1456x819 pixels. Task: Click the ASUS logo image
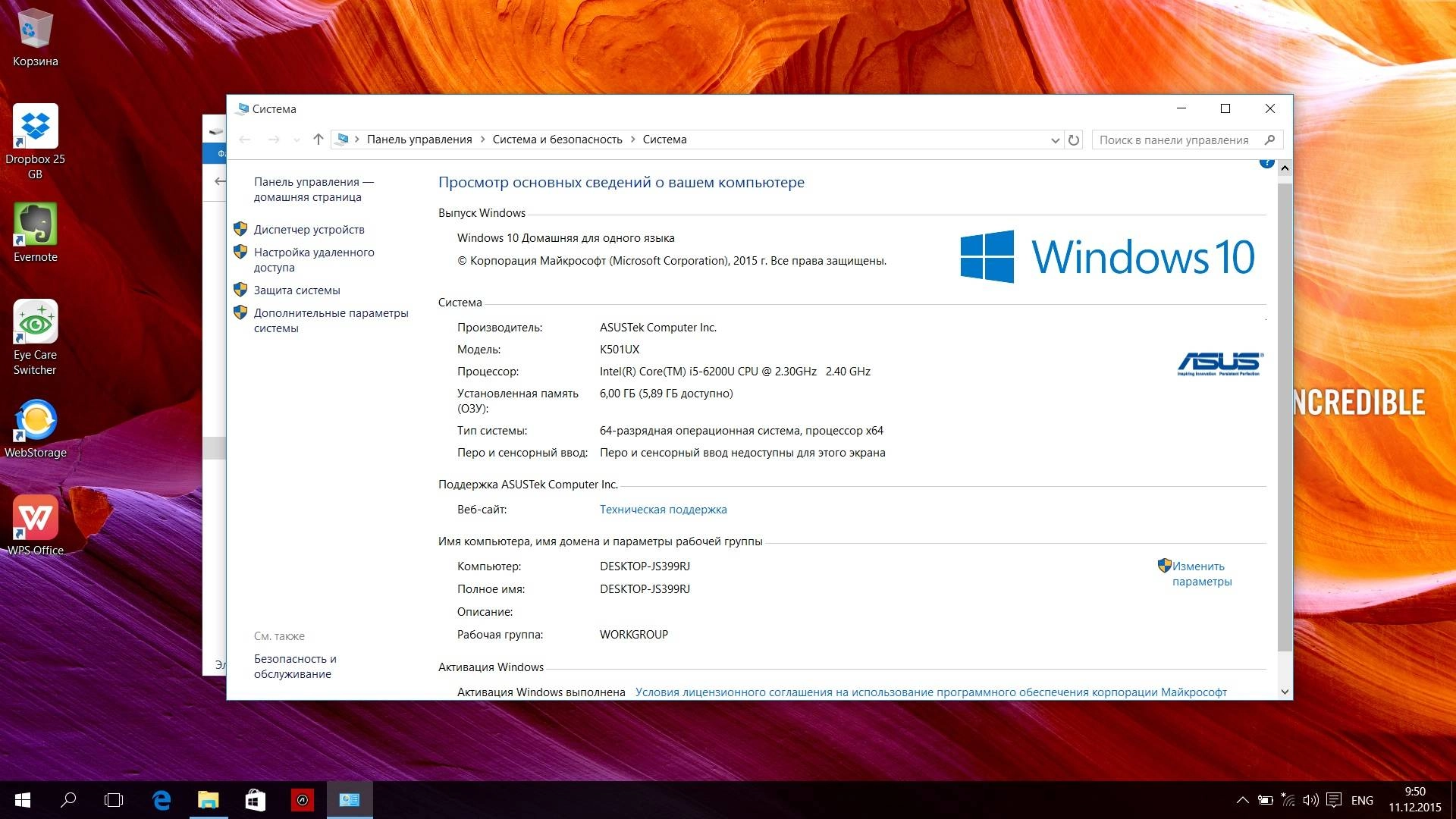(x=1220, y=364)
